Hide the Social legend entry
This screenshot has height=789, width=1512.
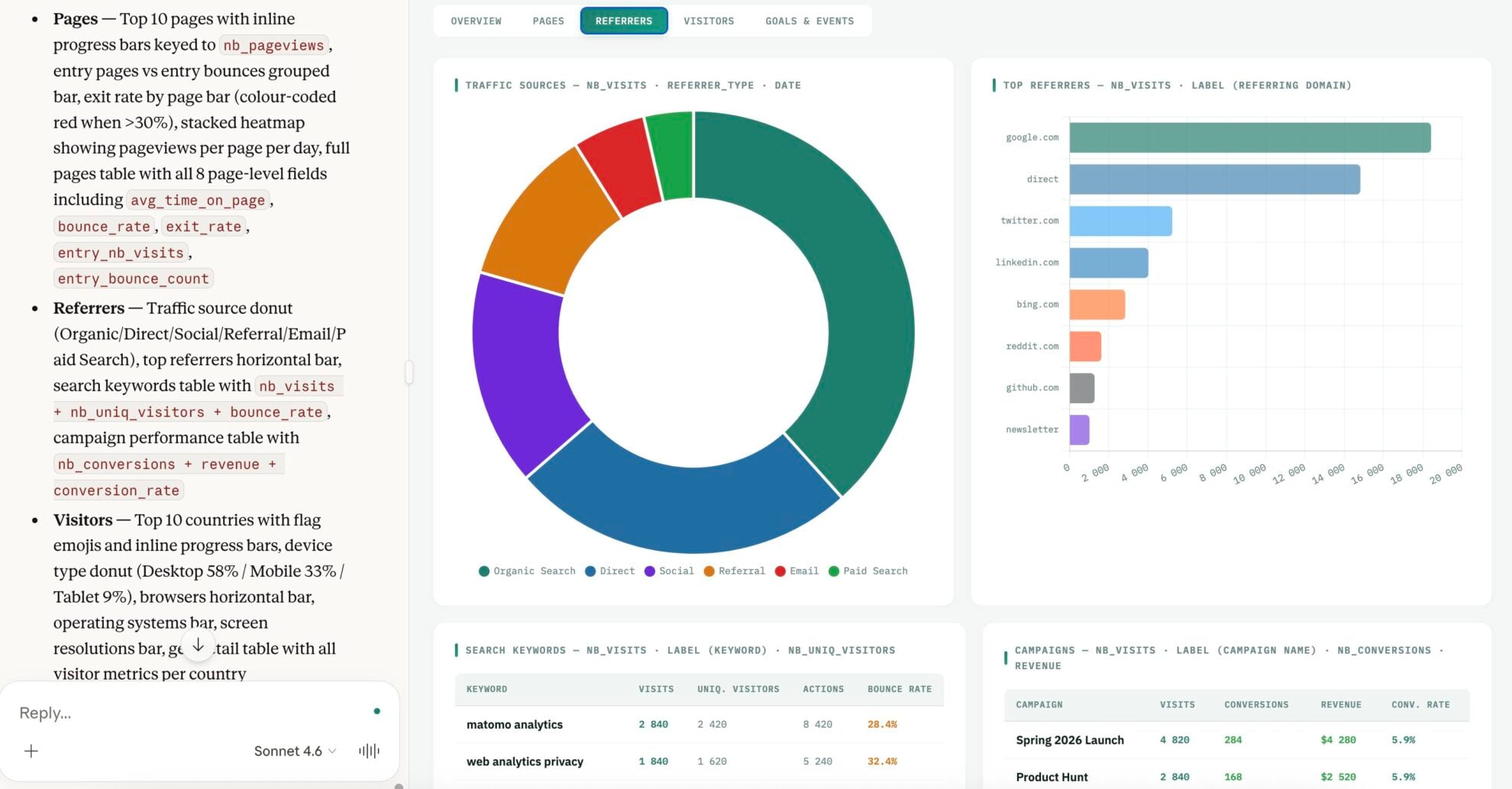pos(669,571)
